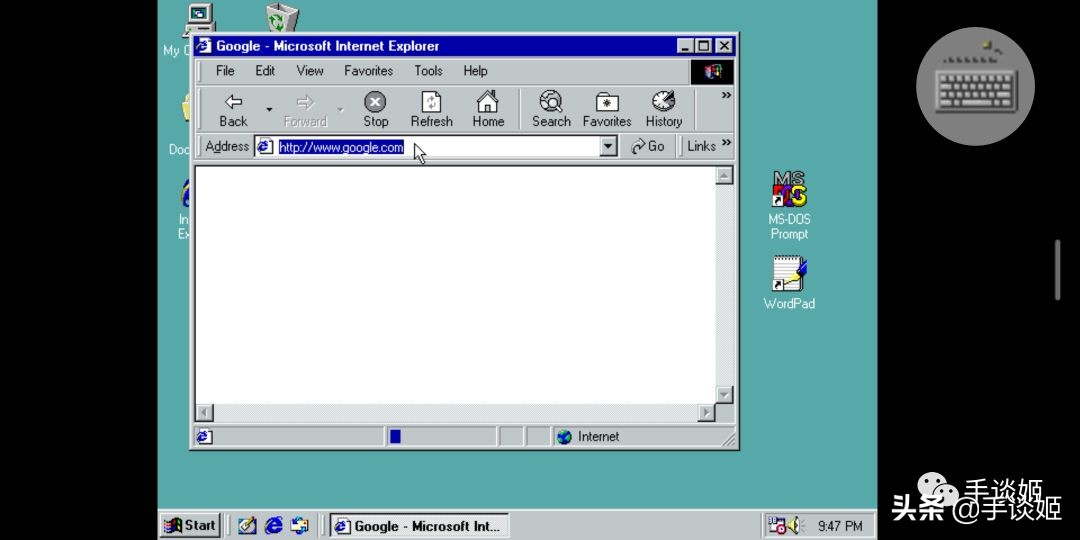Maximize the Internet Explorer window
Screen dimensions: 1080x540
point(703,46)
